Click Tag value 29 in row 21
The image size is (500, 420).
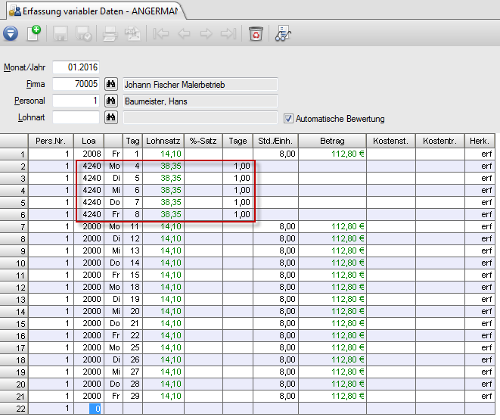(x=132, y=396)
